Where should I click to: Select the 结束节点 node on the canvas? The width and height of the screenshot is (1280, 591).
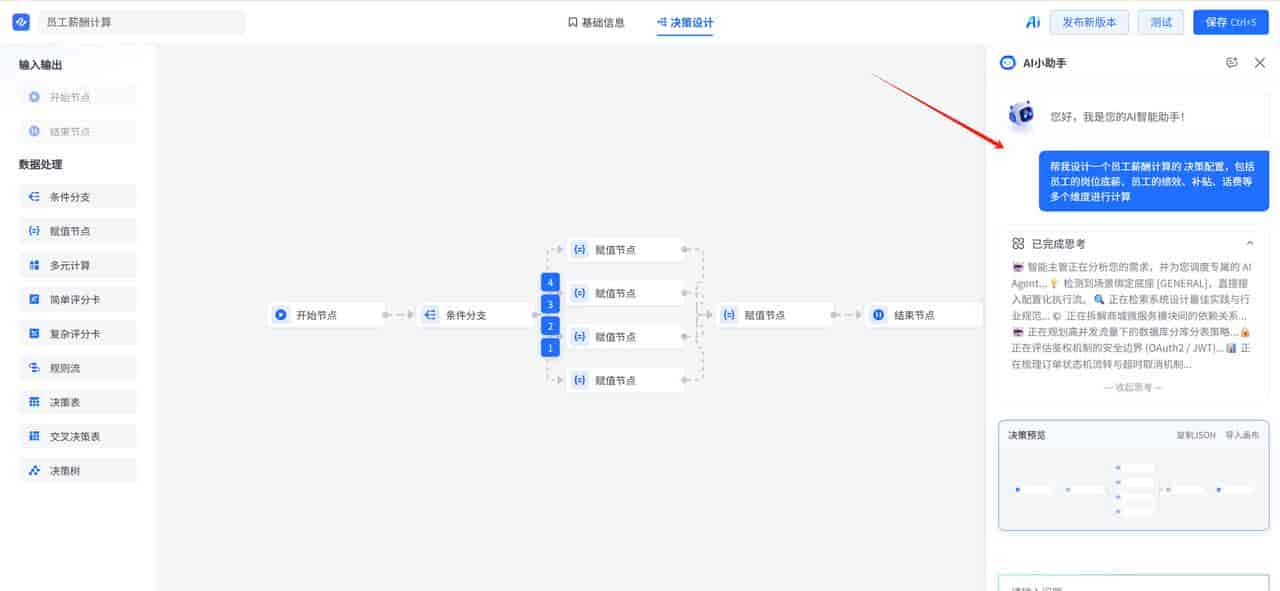[924, 315]
